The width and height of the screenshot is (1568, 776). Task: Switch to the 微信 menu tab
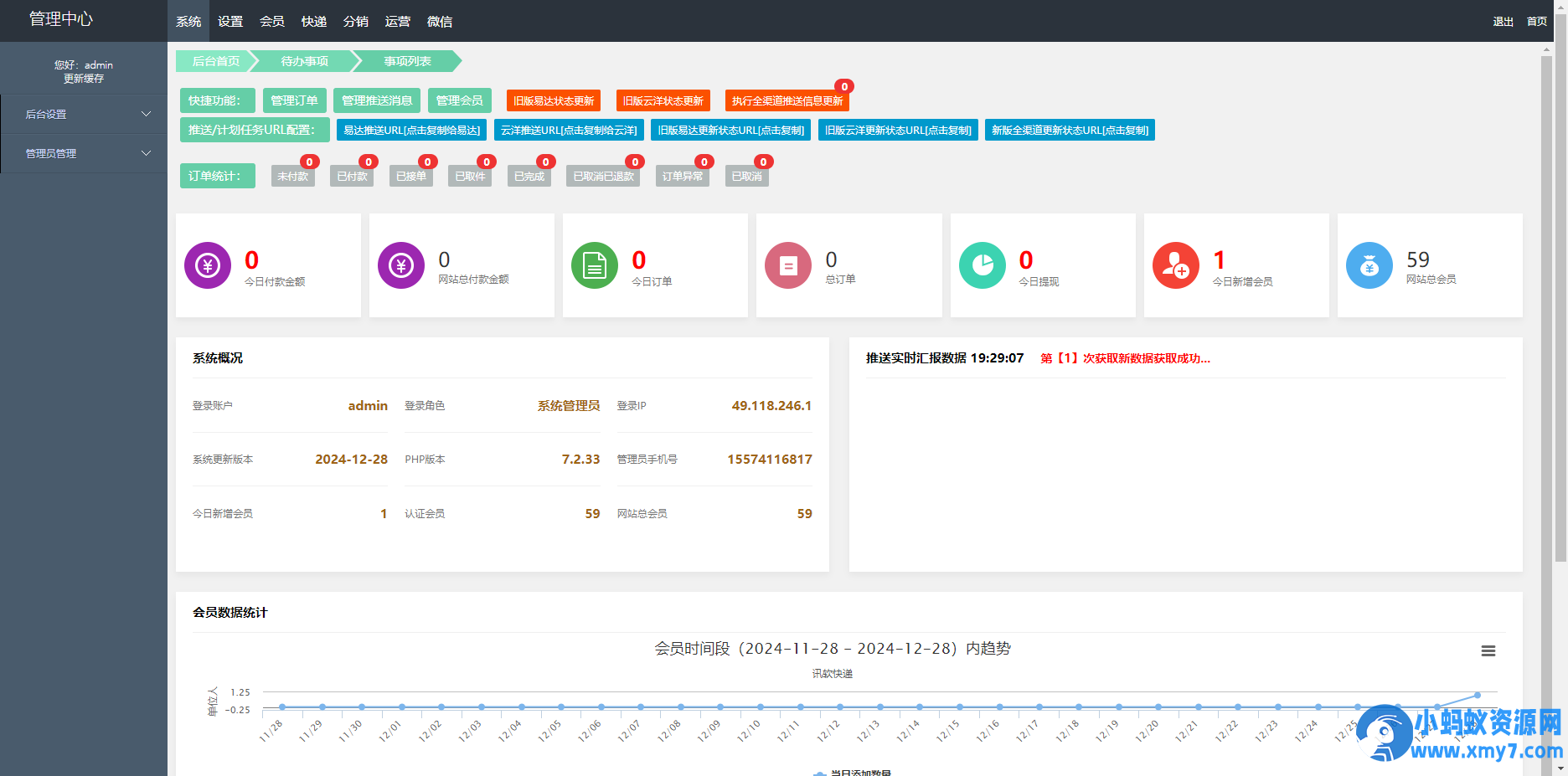pos(440,21)
